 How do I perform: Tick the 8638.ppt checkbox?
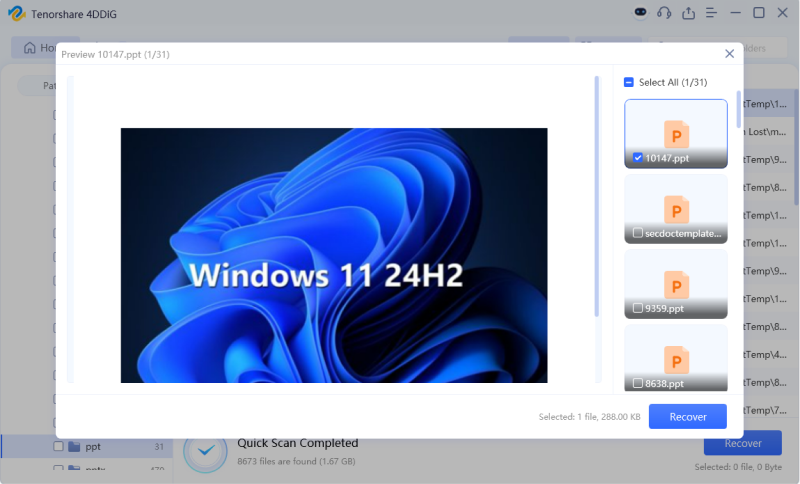638,383
